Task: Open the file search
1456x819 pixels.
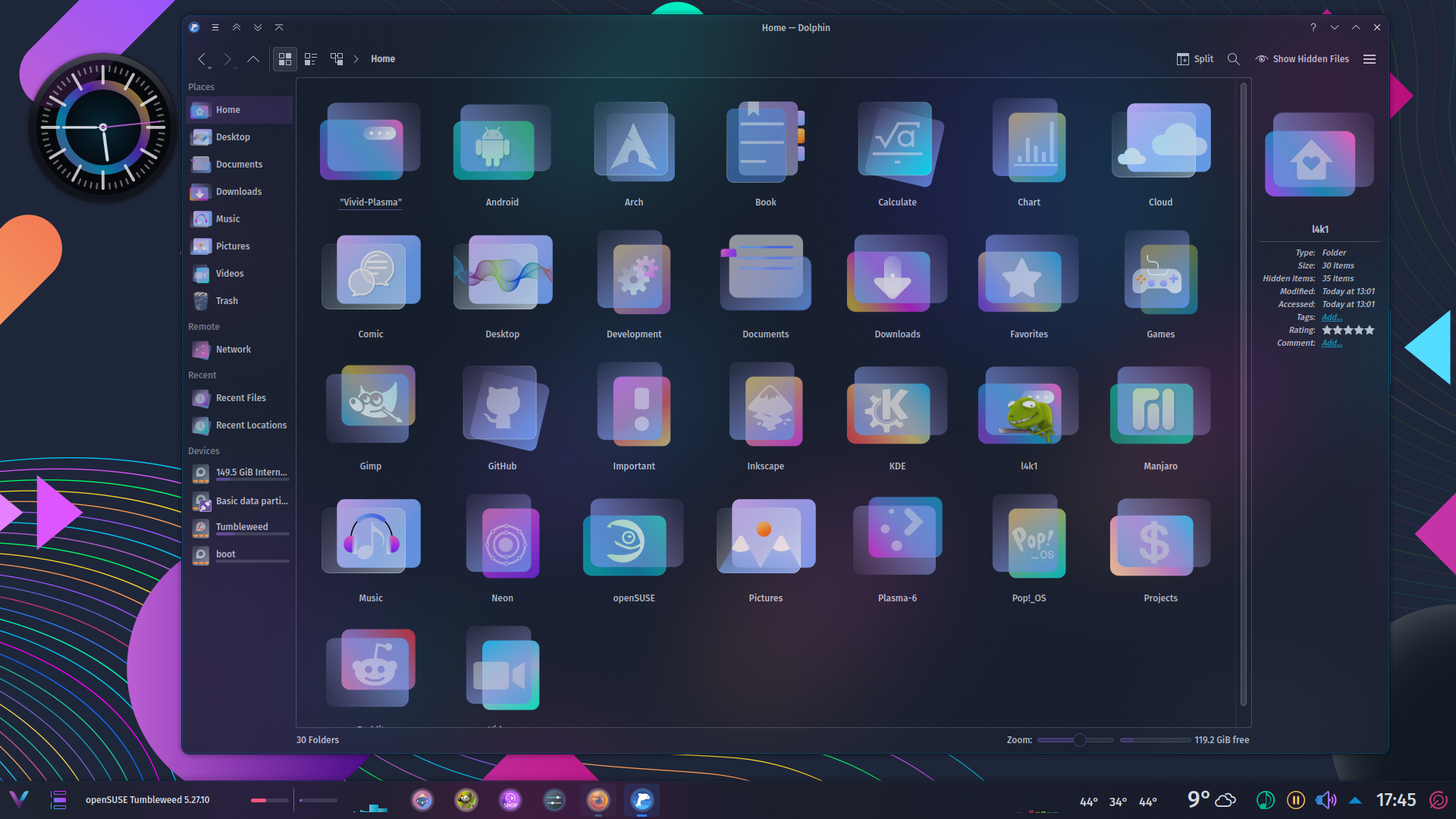Action: (1234, 58)
